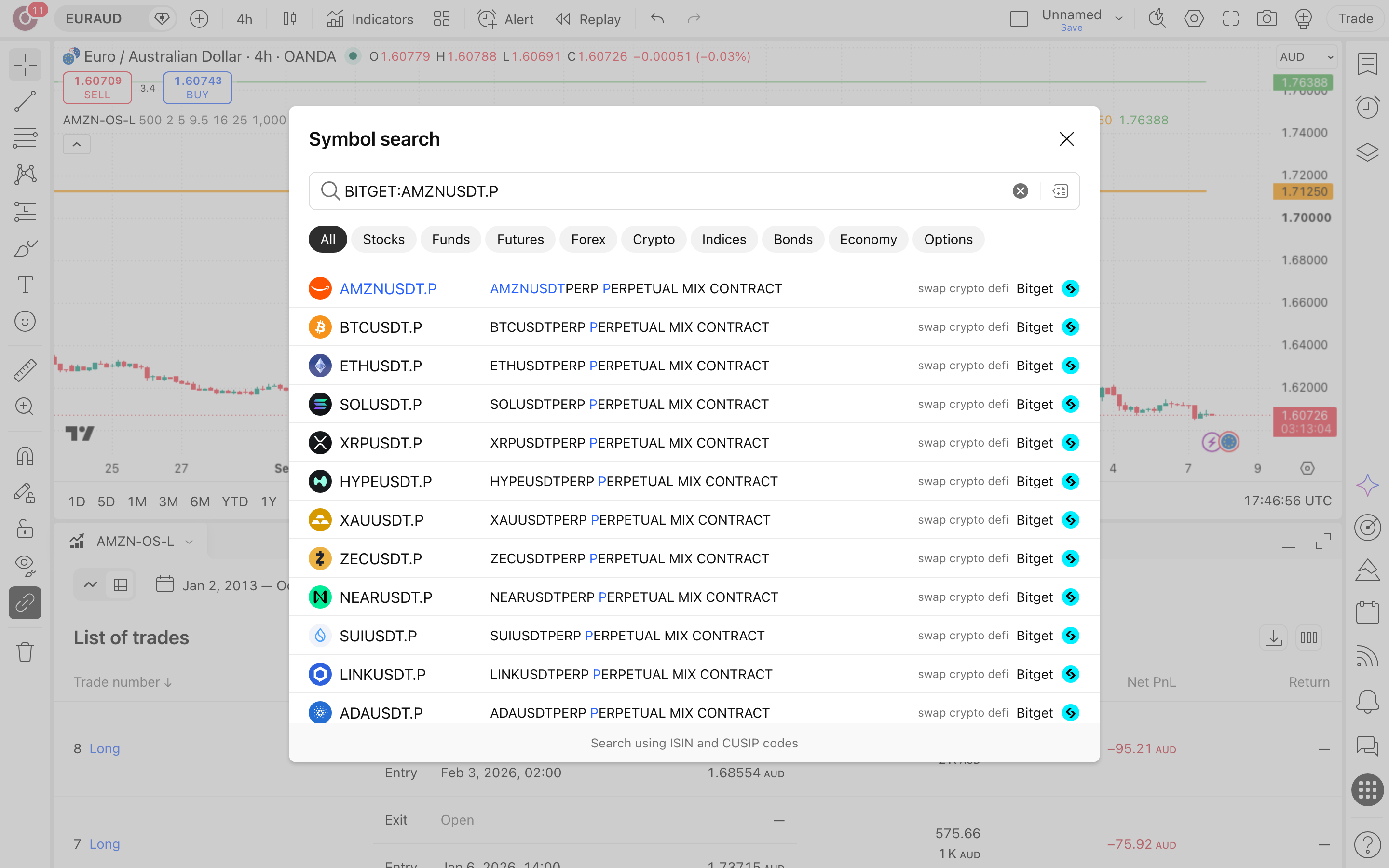Open the spread operator keypad icon in search box
The height and width of the screenshot is (868, 1389).
tap(1060, 191)
